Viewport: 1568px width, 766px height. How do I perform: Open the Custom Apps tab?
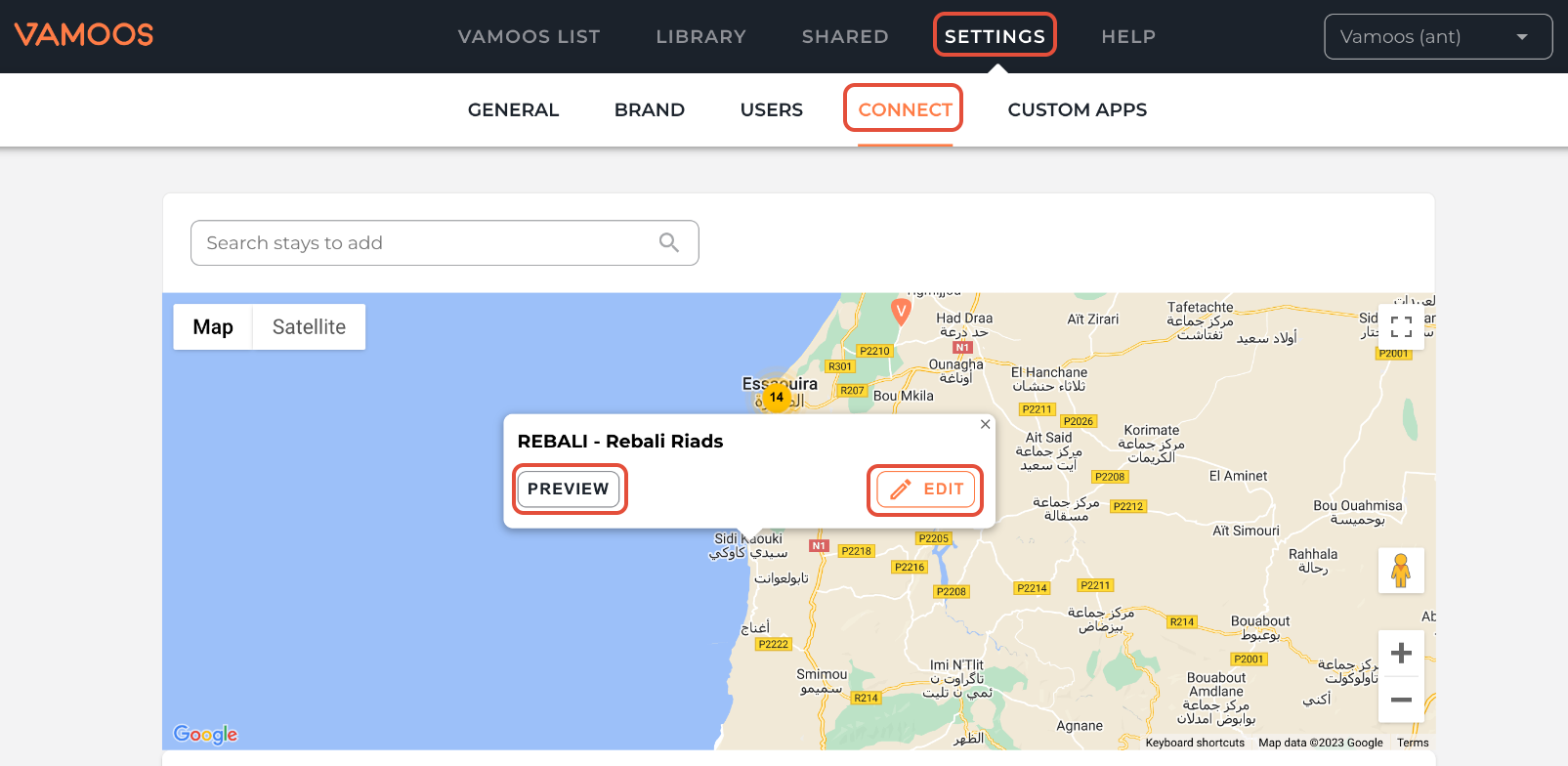point(1077,110)
